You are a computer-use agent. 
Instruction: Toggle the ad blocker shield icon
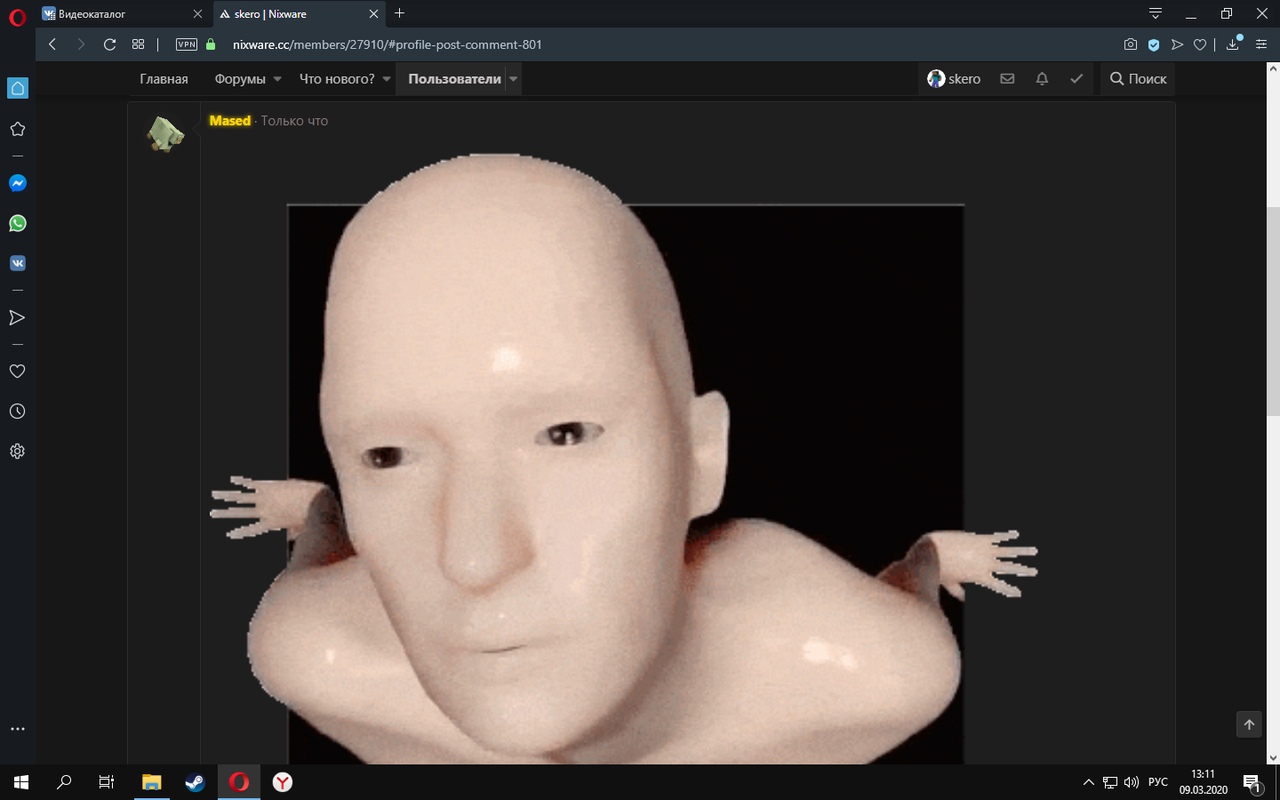(x=1153, y=45)
